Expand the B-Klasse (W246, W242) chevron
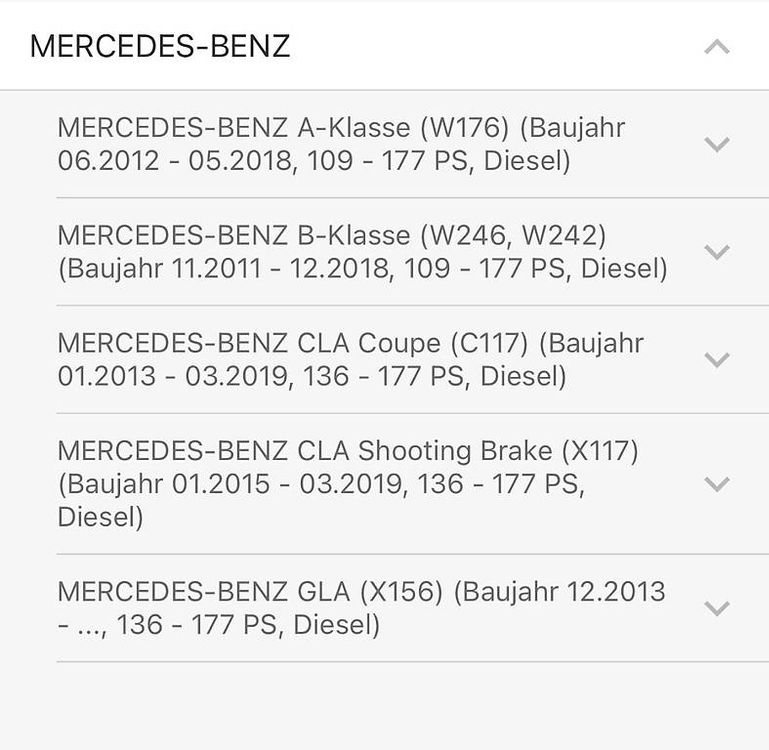Screen dimensions: 769x750 pos(717,252)
